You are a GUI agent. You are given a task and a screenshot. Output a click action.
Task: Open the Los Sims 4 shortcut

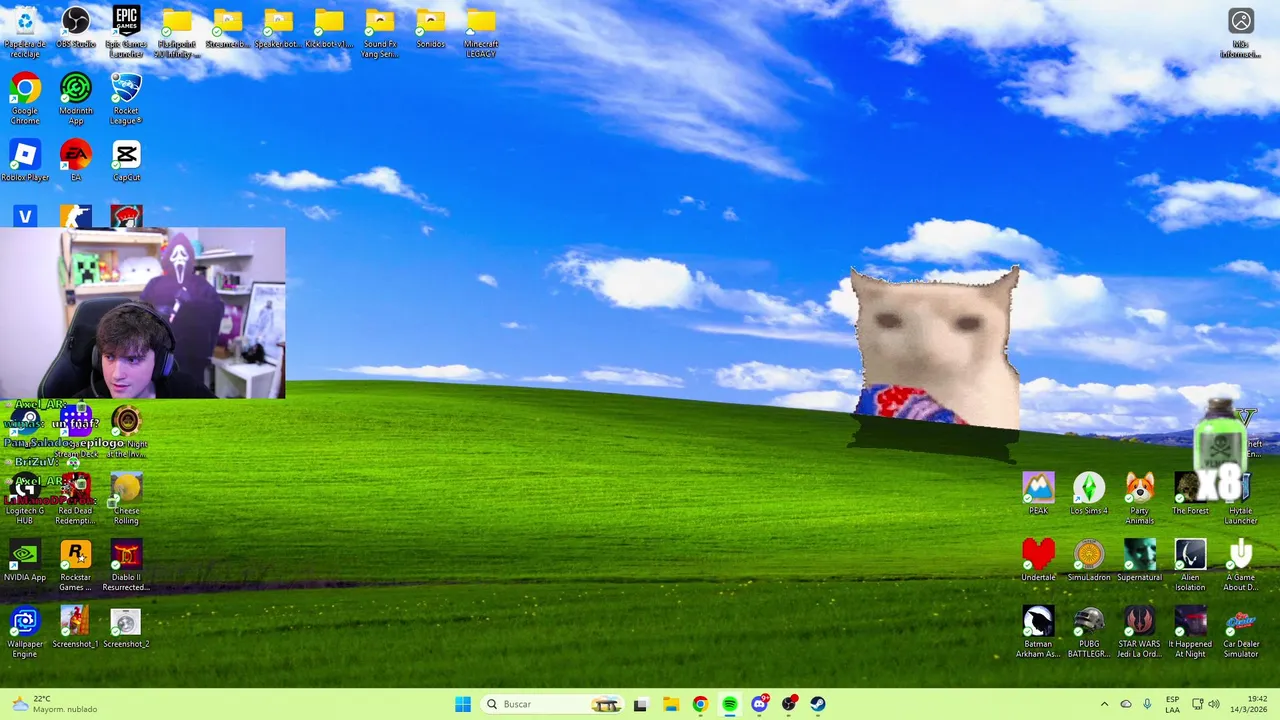click(1089, 494)
